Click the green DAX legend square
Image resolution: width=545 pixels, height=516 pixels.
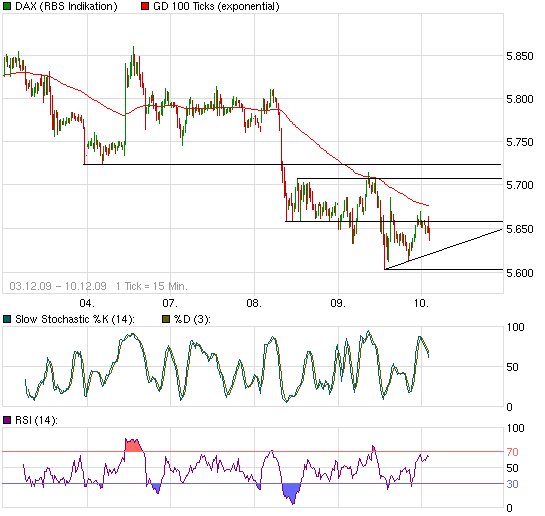click(7, 6)
